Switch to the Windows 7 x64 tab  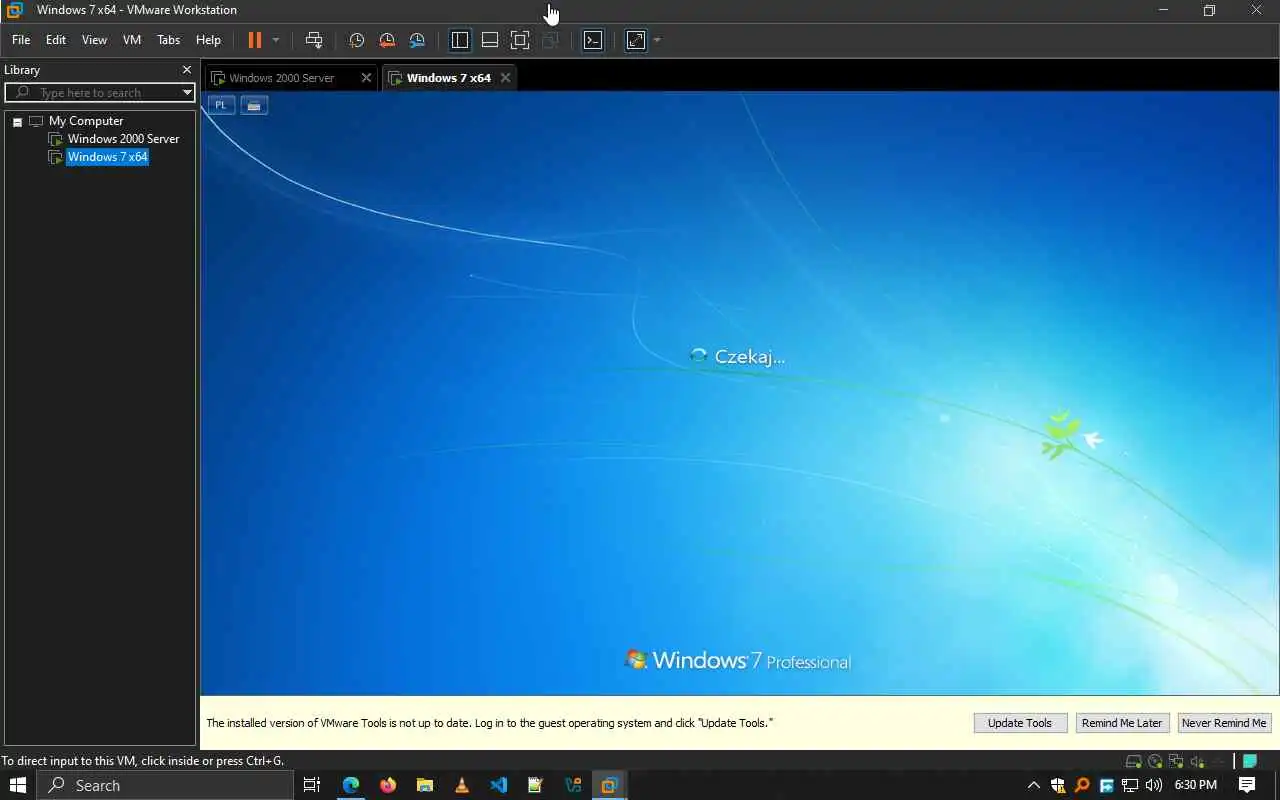point(448,78)
